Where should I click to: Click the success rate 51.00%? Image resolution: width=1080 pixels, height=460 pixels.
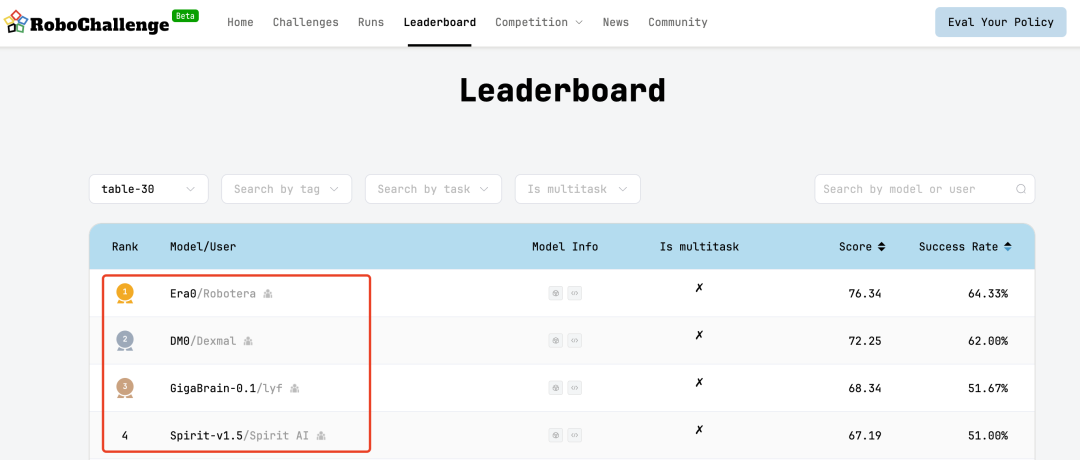pos(988,435)
